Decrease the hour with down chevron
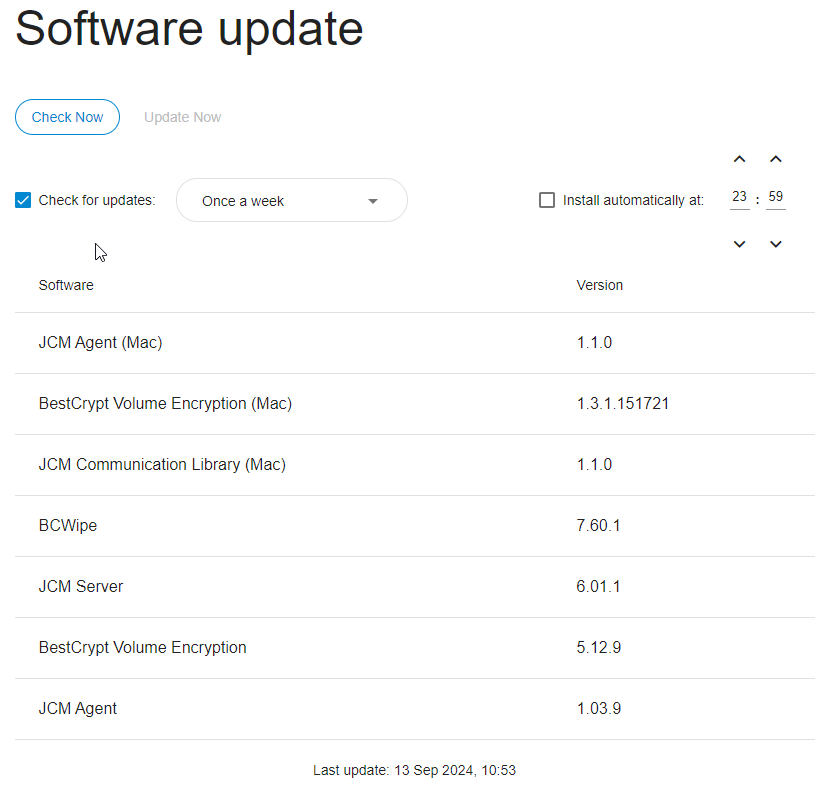This screenshot has height=790, width=836. pos(739,244)
